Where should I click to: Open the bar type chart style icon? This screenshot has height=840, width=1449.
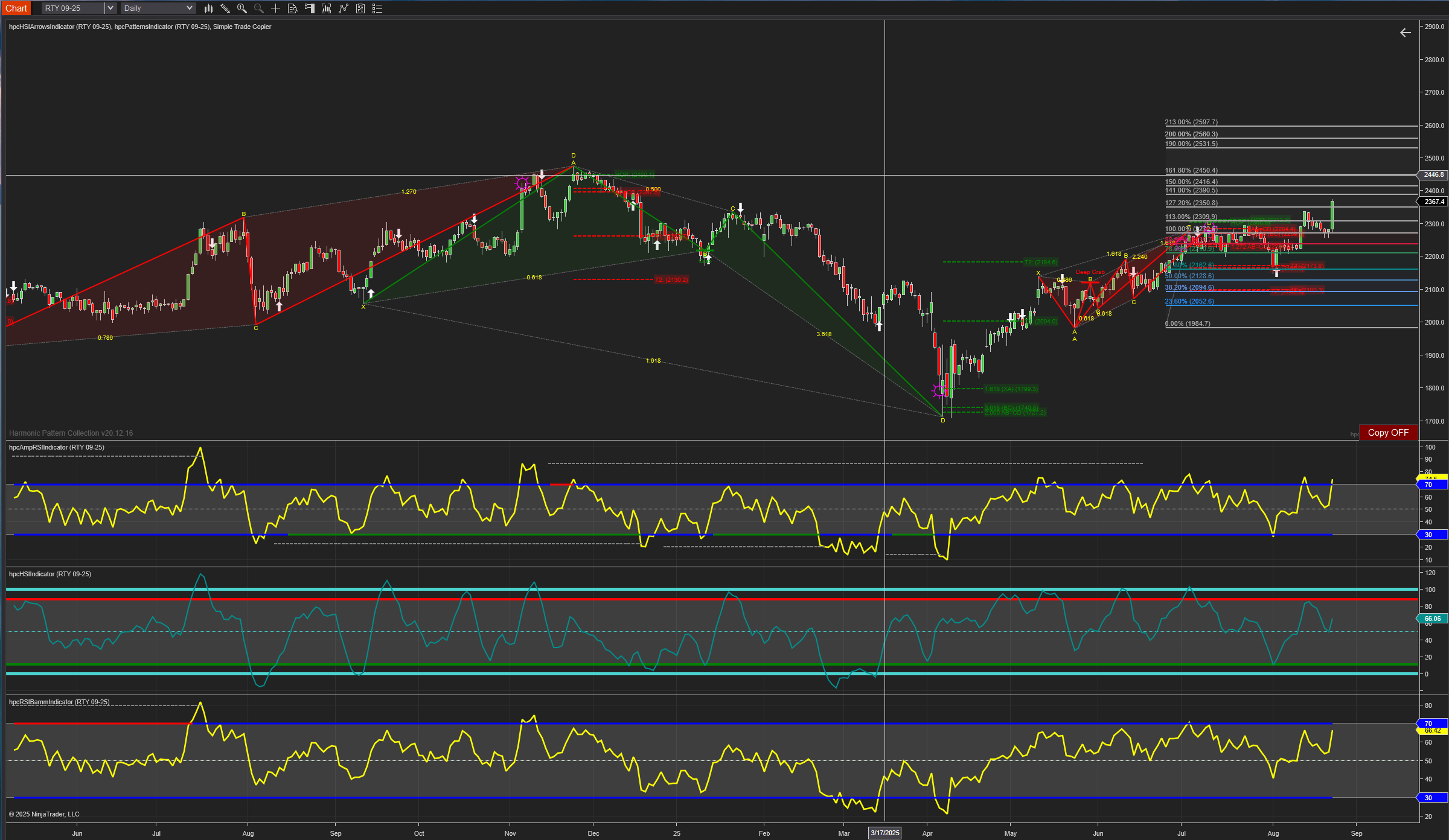click(x=208, y=8)
